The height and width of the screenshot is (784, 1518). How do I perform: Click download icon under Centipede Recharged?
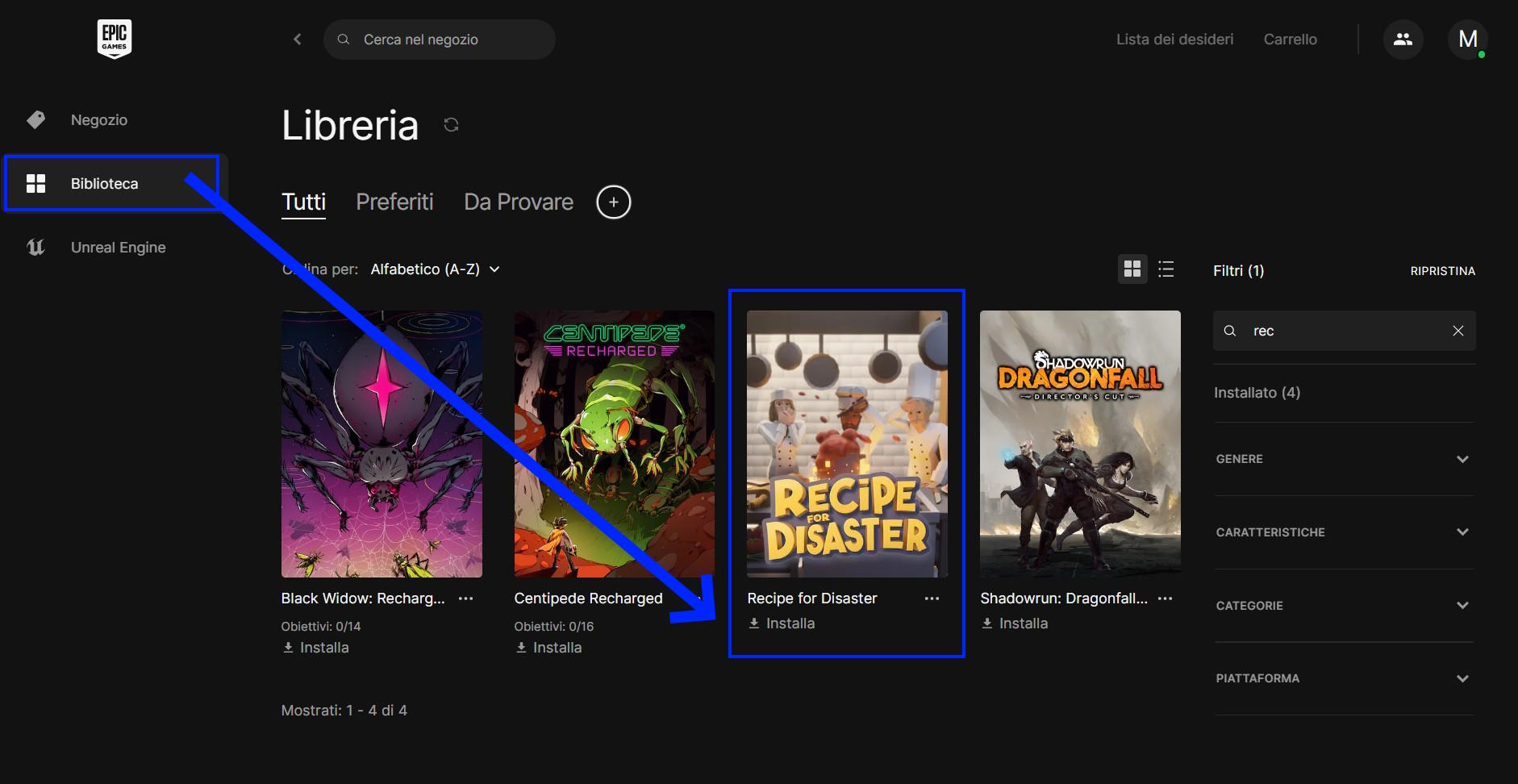pyautogui.click(x=521, y=648)
